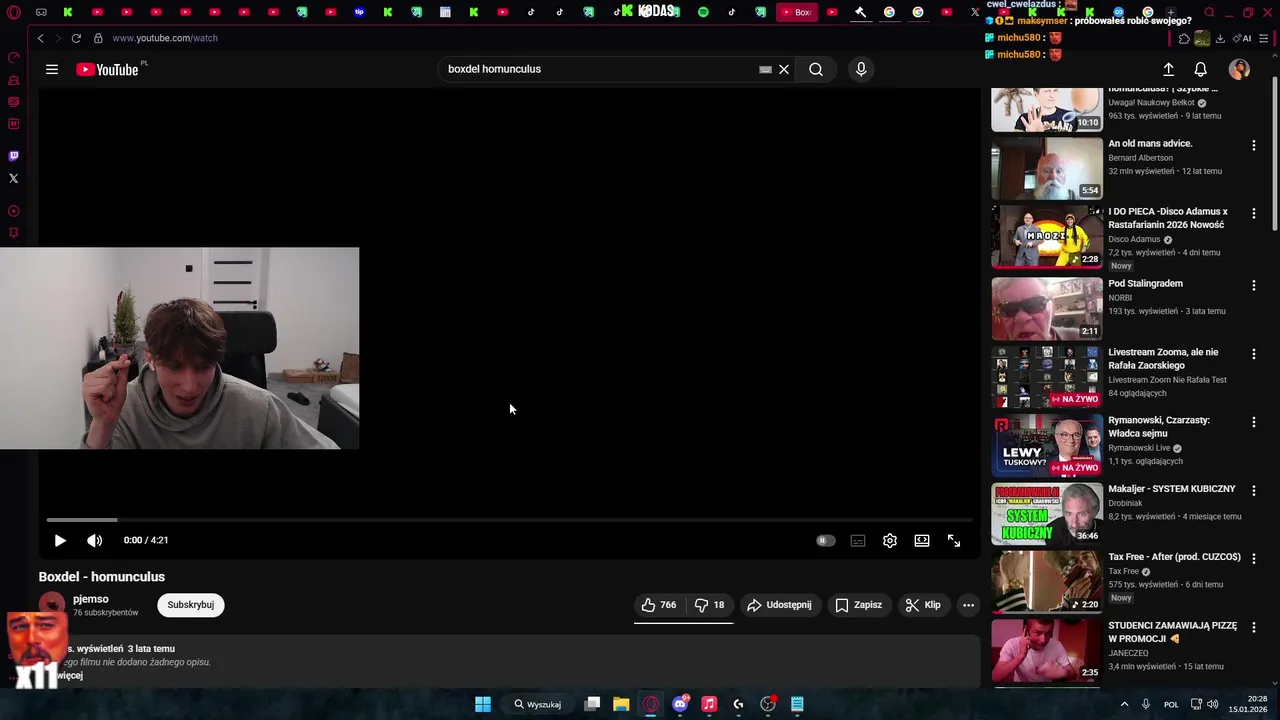Create a clip with Klip button
1280x720 pixels.
(x=923, y=605)
